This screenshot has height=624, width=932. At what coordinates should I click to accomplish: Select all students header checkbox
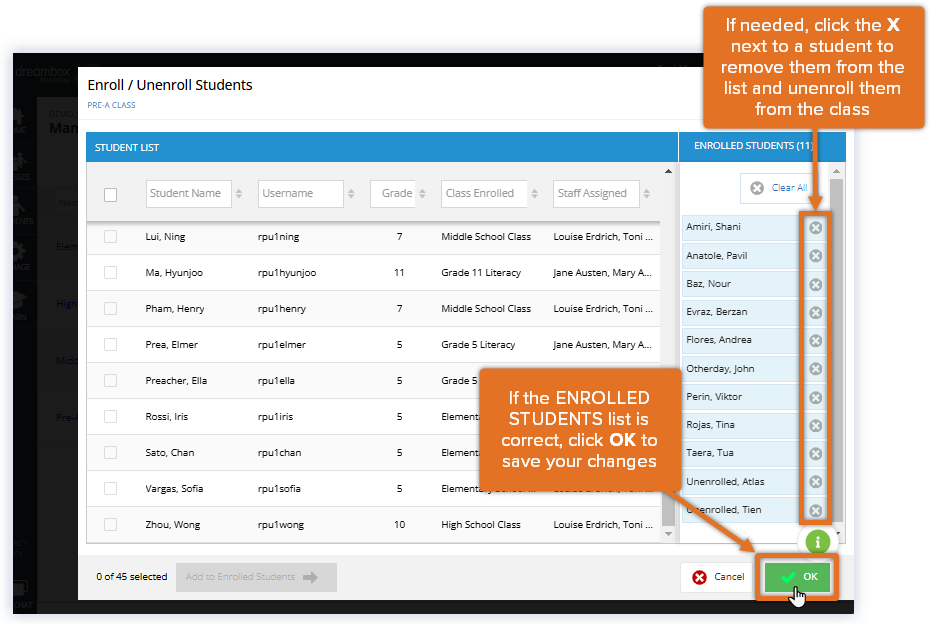coord(111,195)
